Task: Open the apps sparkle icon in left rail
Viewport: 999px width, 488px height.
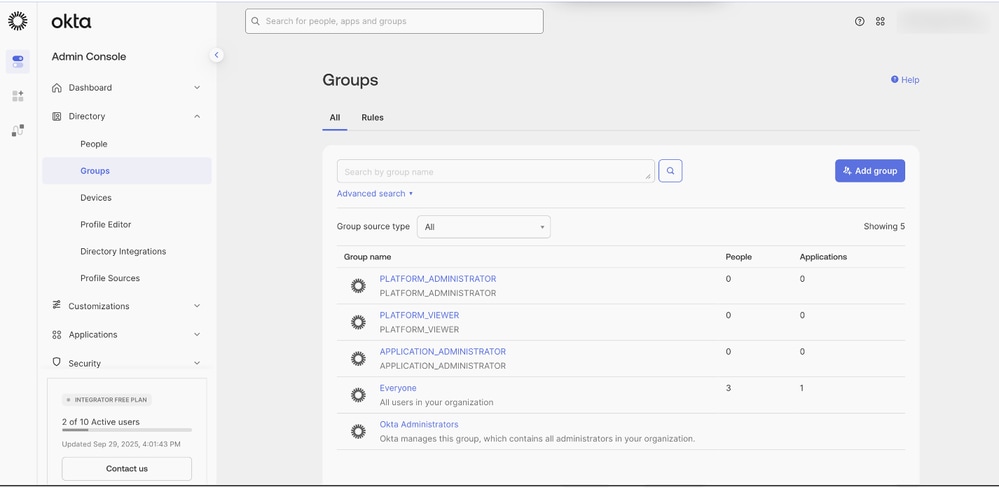Action: tap(18, 96)
